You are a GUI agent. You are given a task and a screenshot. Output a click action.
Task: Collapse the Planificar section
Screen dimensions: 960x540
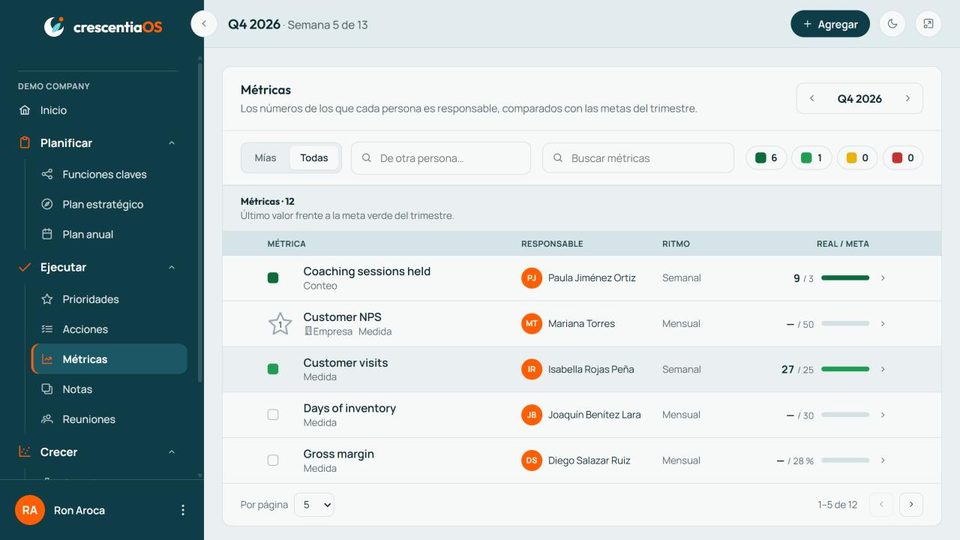coord(171,143)
